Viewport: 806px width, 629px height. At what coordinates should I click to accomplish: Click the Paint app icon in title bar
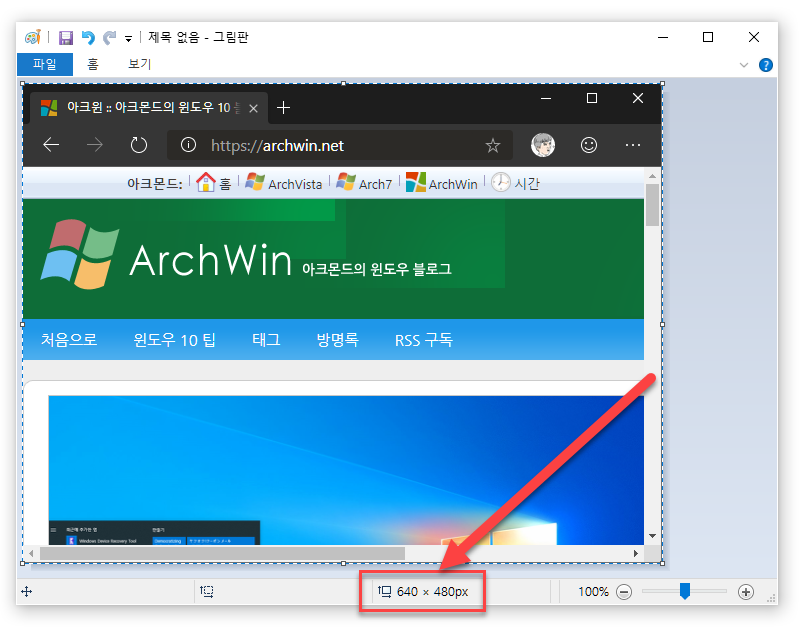click(33, 38)
